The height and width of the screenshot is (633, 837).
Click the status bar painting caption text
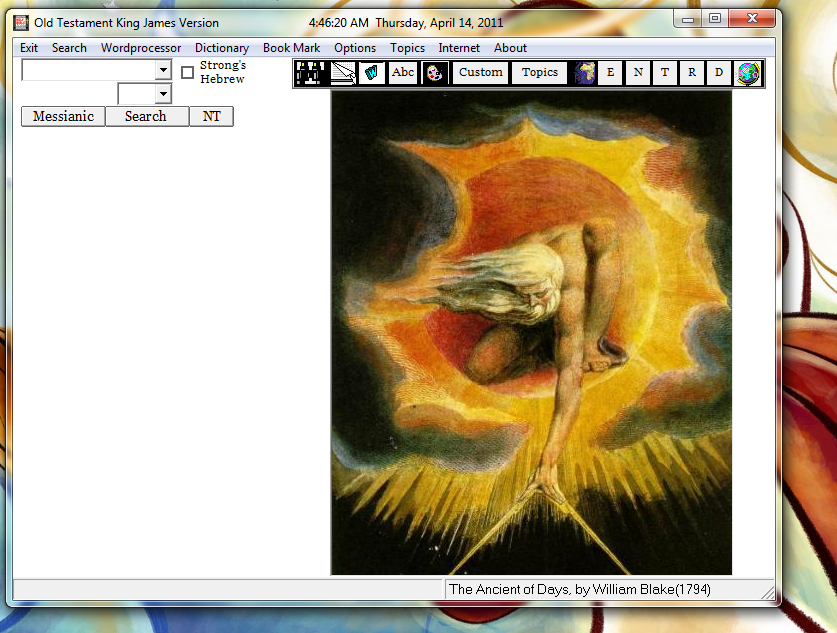coord(579,589)
